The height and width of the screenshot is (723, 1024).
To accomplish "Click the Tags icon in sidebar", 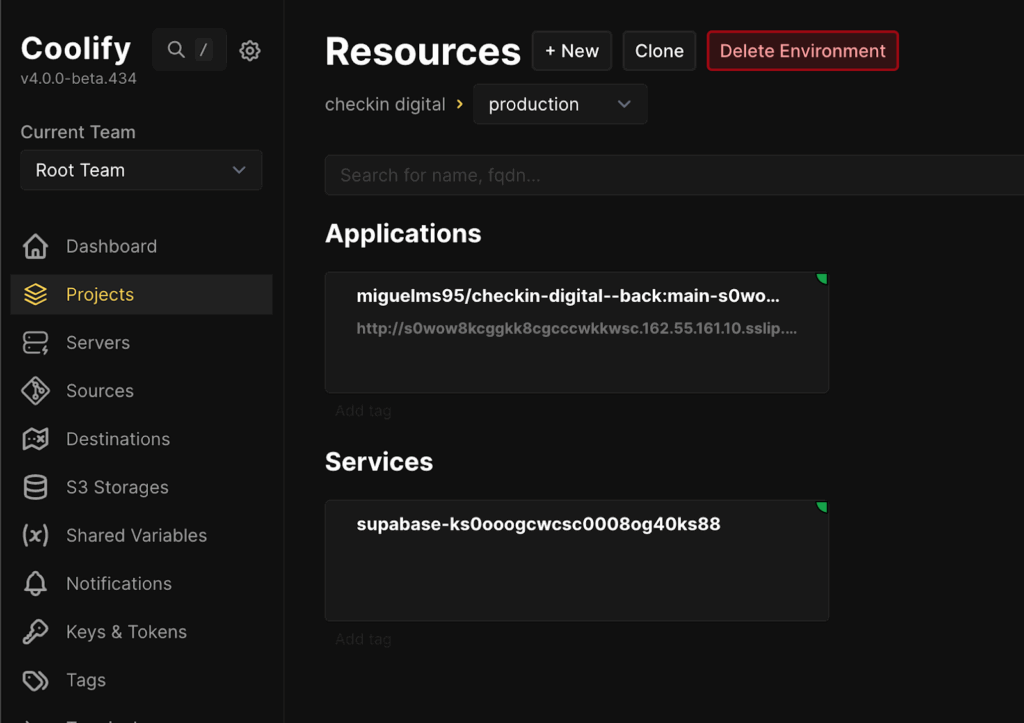I will pos(36,680).
